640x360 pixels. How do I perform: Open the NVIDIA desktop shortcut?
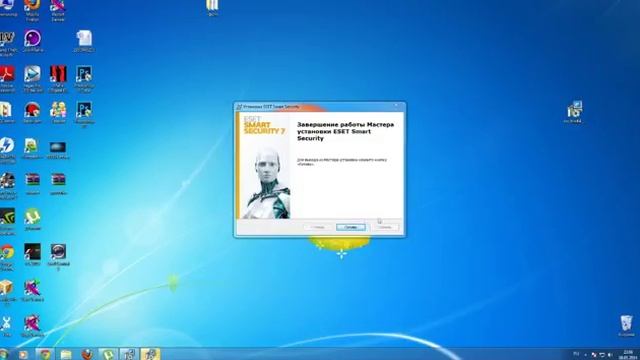click(7, 217)
